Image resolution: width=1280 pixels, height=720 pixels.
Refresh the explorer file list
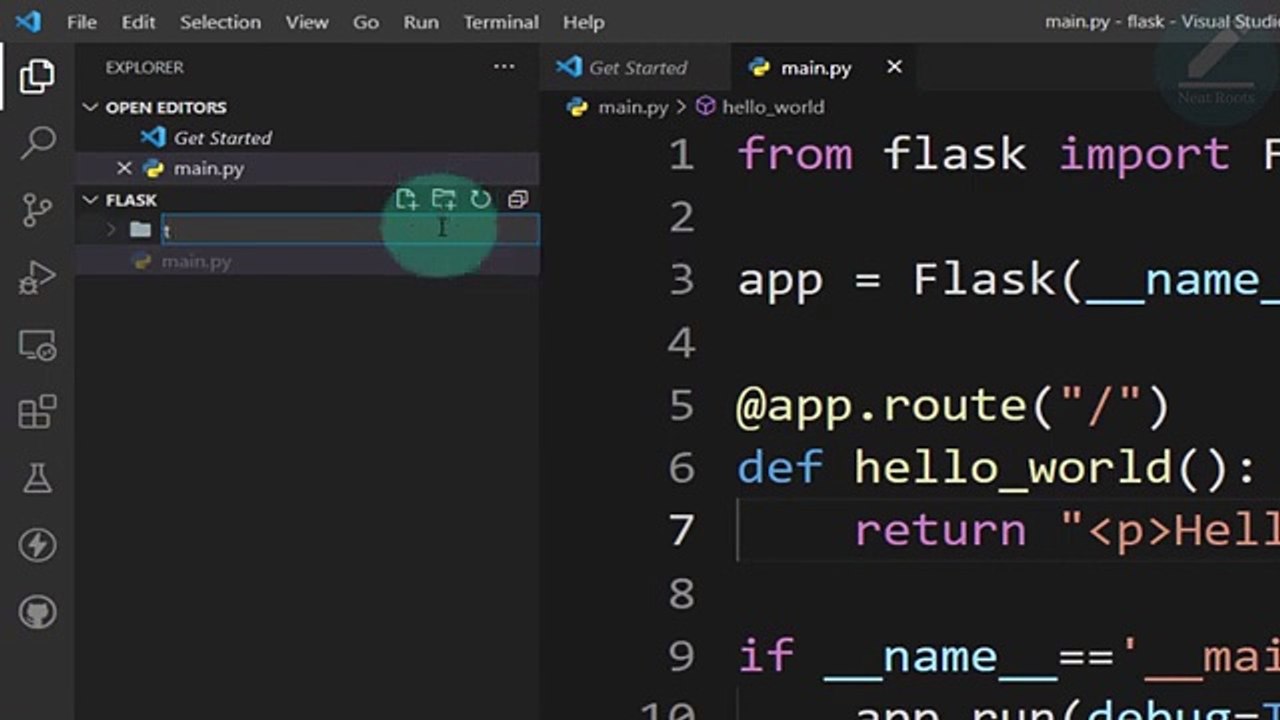click(x=481, y=199)
